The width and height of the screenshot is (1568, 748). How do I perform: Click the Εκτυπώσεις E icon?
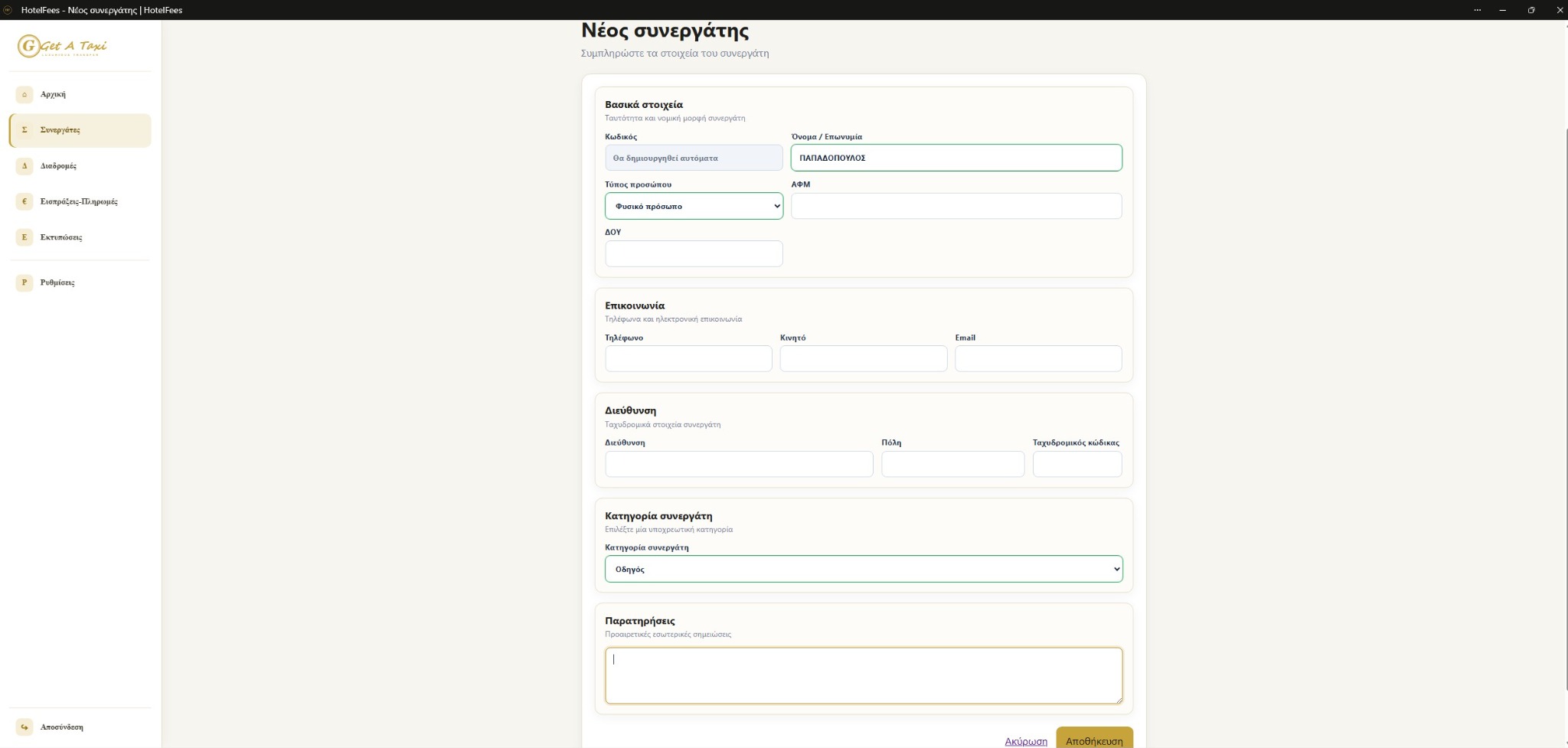click(24, 237)
